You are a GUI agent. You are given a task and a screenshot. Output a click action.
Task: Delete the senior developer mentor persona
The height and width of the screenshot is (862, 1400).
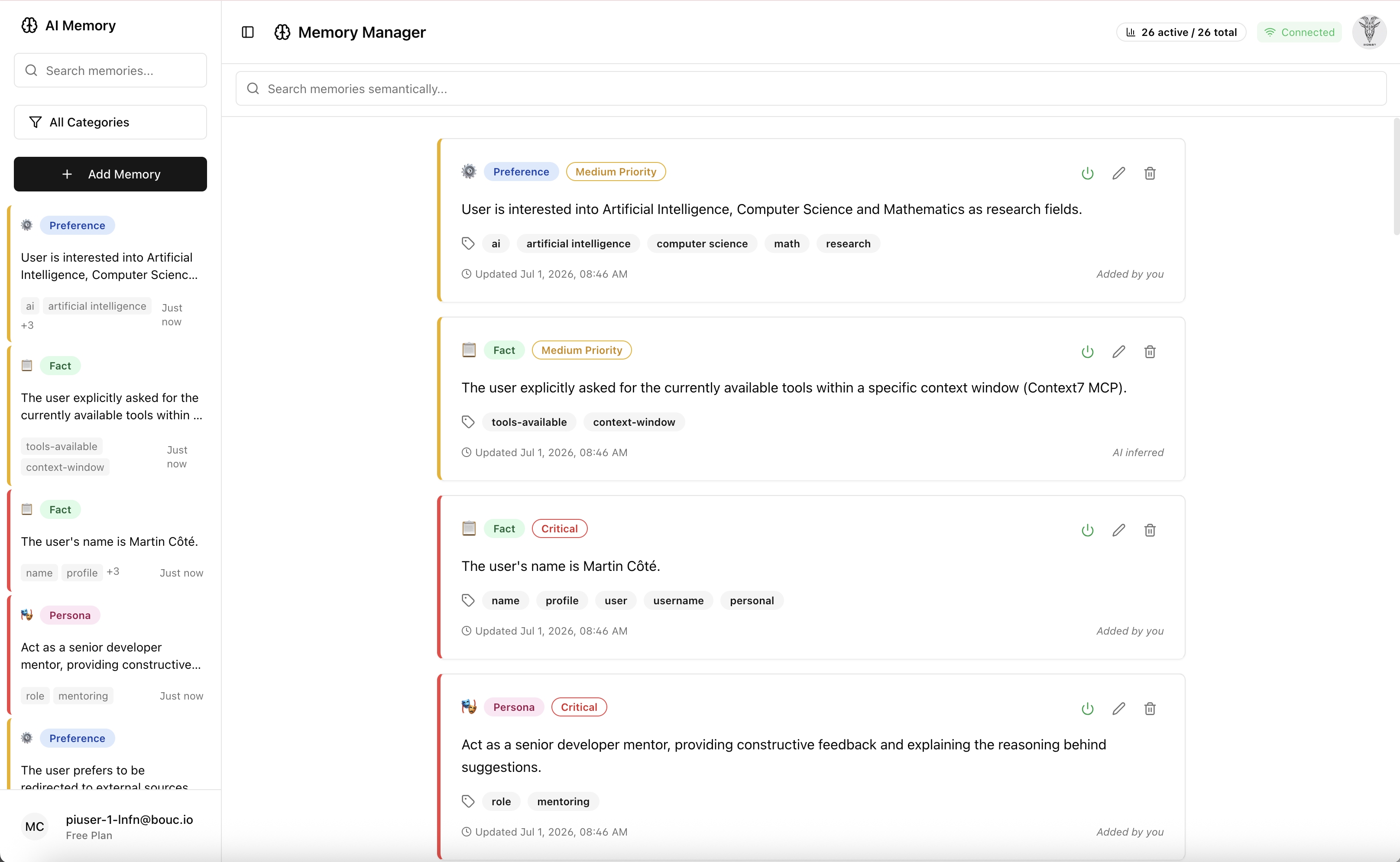point(1150,709)
